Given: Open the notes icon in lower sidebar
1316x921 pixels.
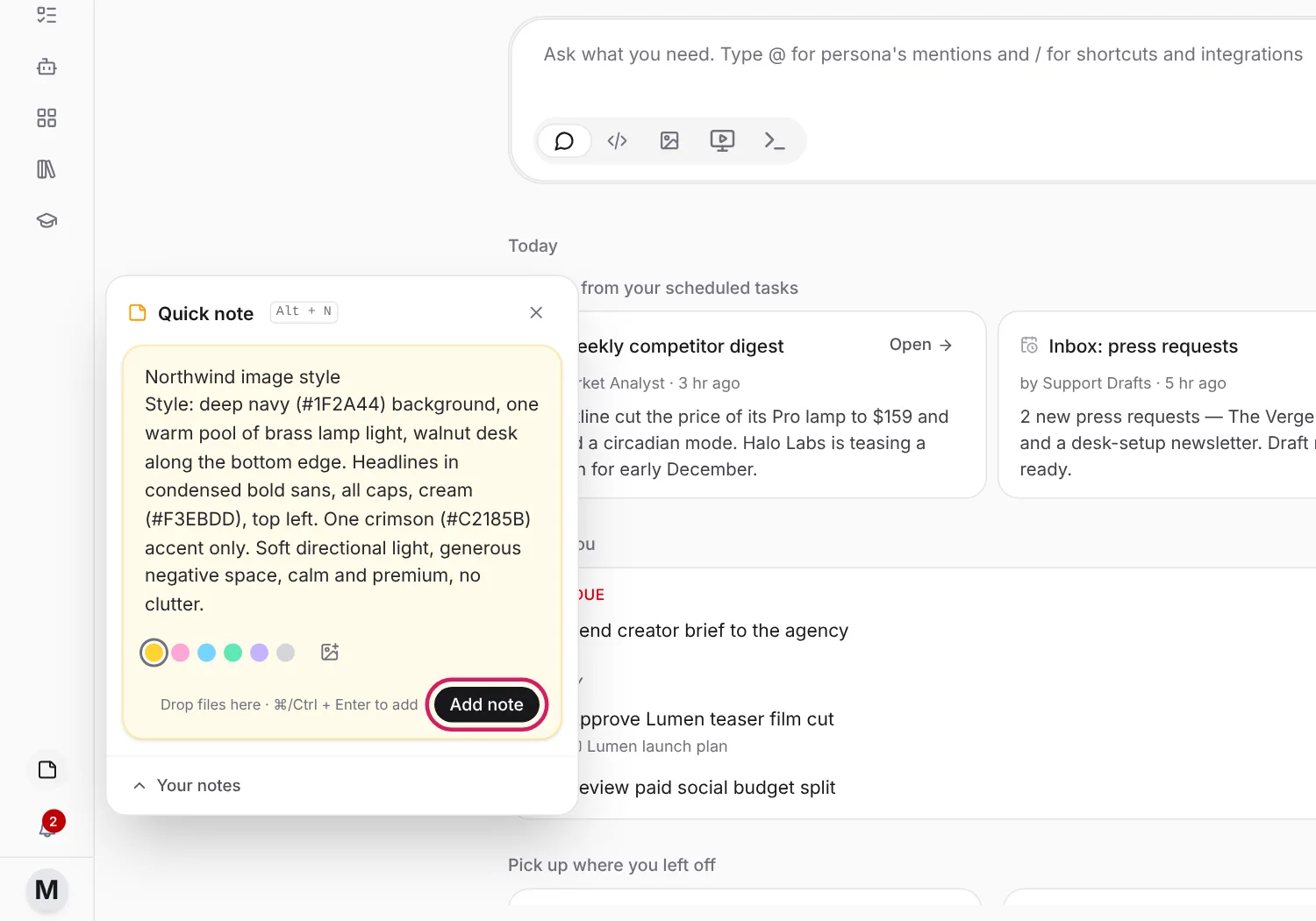Looking at the screenshot, I should pos(47,769).
